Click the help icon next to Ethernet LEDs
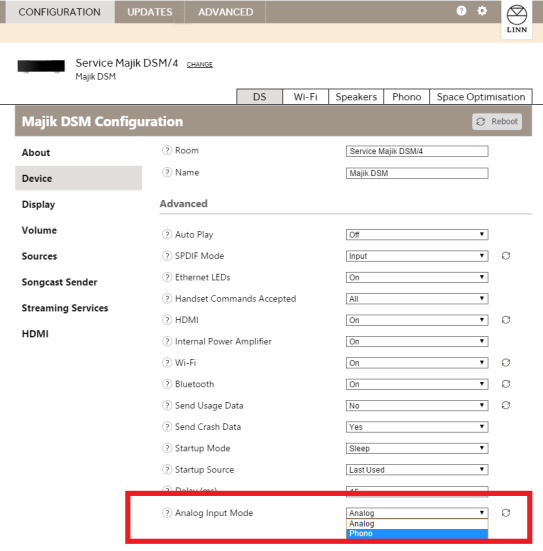The width and height of the screenshot is (543, 551). pos(167,277)
